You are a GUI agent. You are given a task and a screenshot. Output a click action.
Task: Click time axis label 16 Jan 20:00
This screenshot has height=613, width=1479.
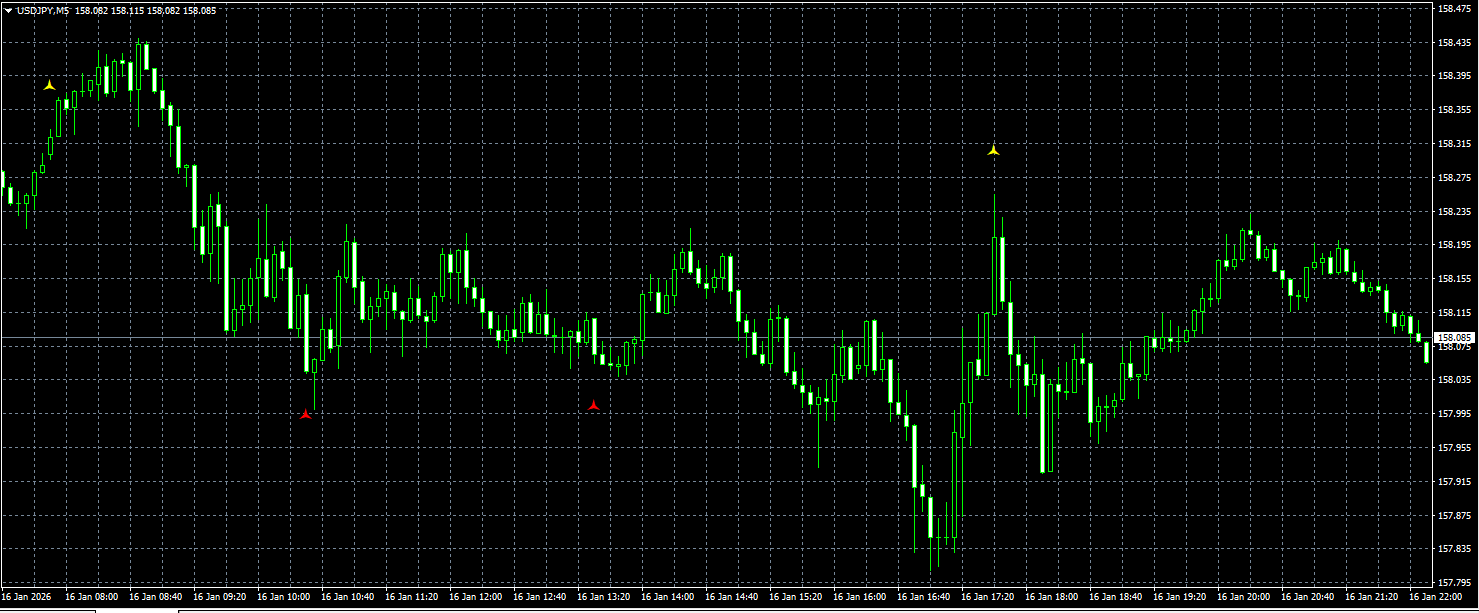click(x=1243, y=597)
